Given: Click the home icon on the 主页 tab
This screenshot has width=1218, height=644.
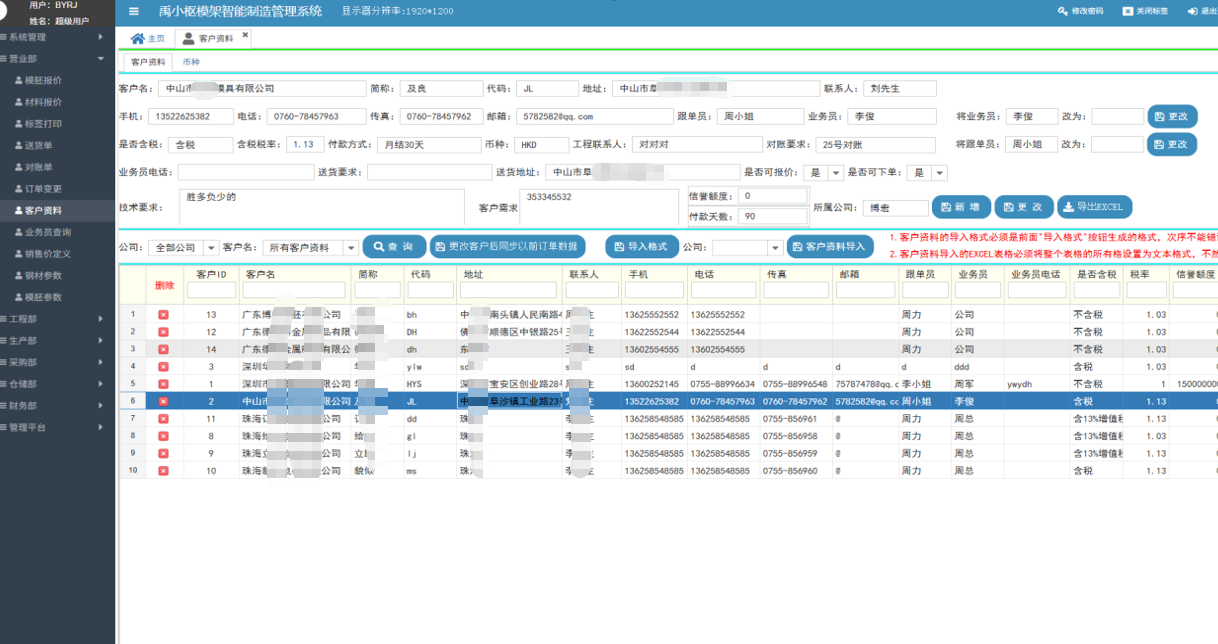Looking at the screenshot, I should [x=137, y=38].
